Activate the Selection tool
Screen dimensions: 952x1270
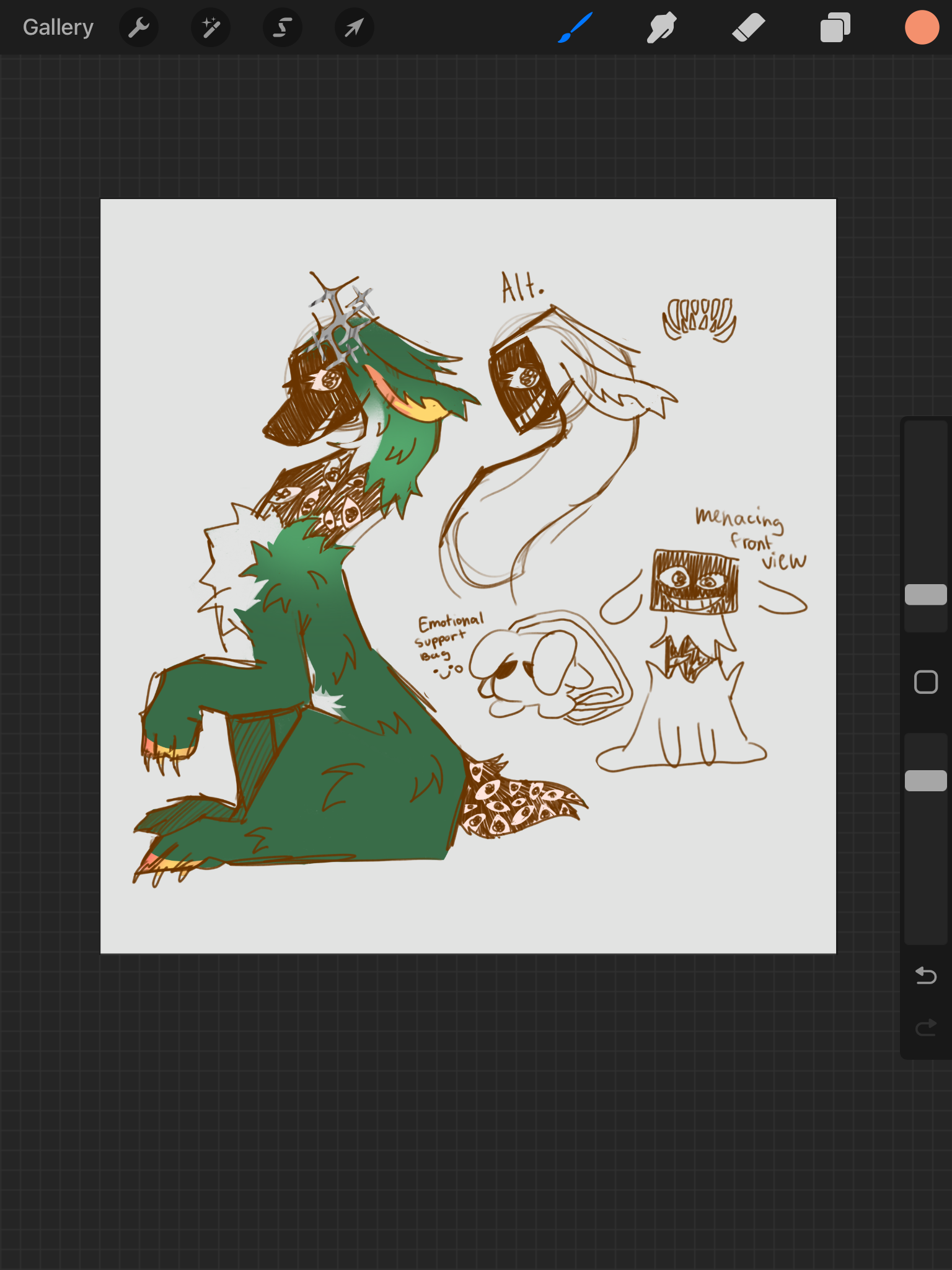coord(283,27)
